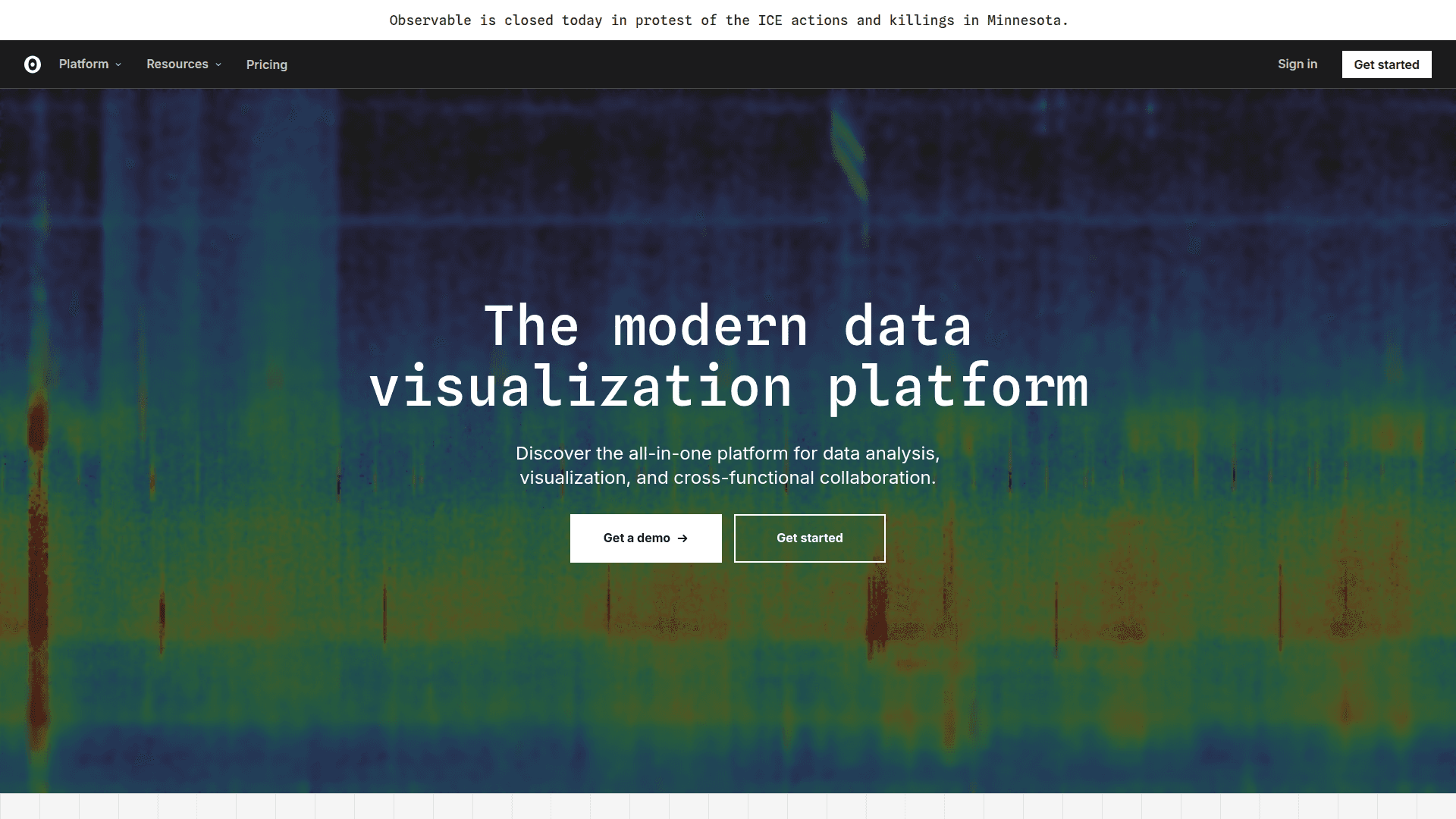Click the 'The modern data' headline line
Screen dimensions: 1456x819
tap(728, 326)
